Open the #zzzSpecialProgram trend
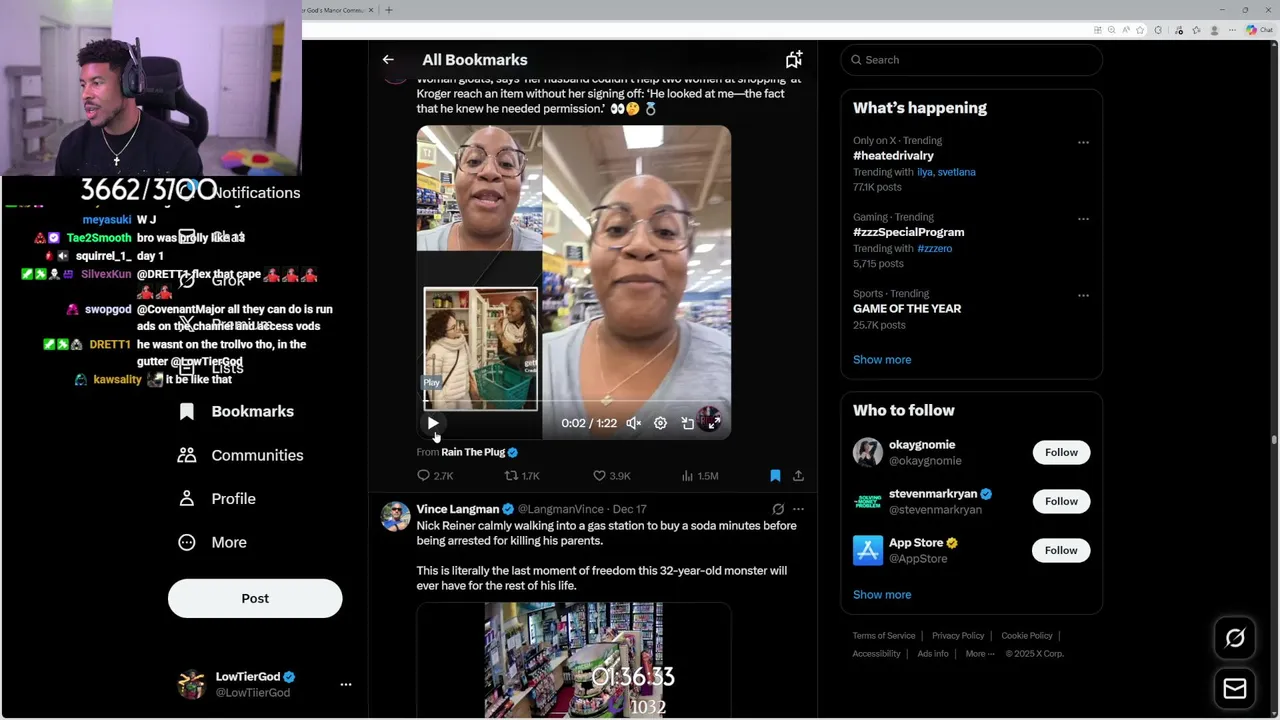The height and width of the screenshot is (720, 1280). point(908,232)
